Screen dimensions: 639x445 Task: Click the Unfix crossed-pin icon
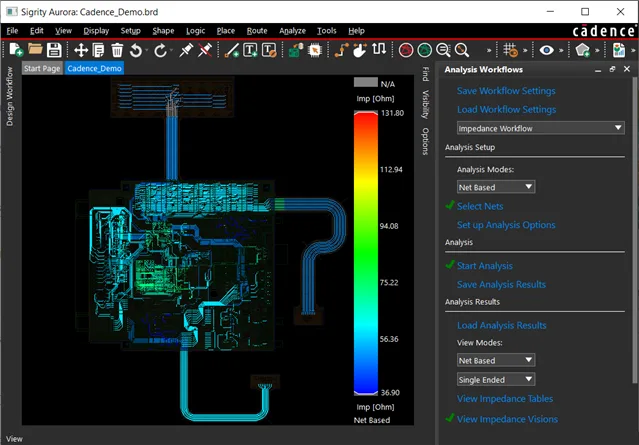click(x=205, y=50)
